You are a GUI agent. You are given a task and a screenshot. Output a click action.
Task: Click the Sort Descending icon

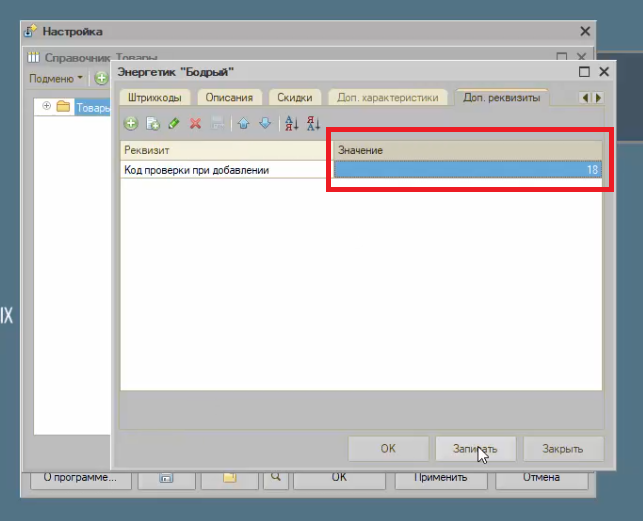tap(314, 123)
